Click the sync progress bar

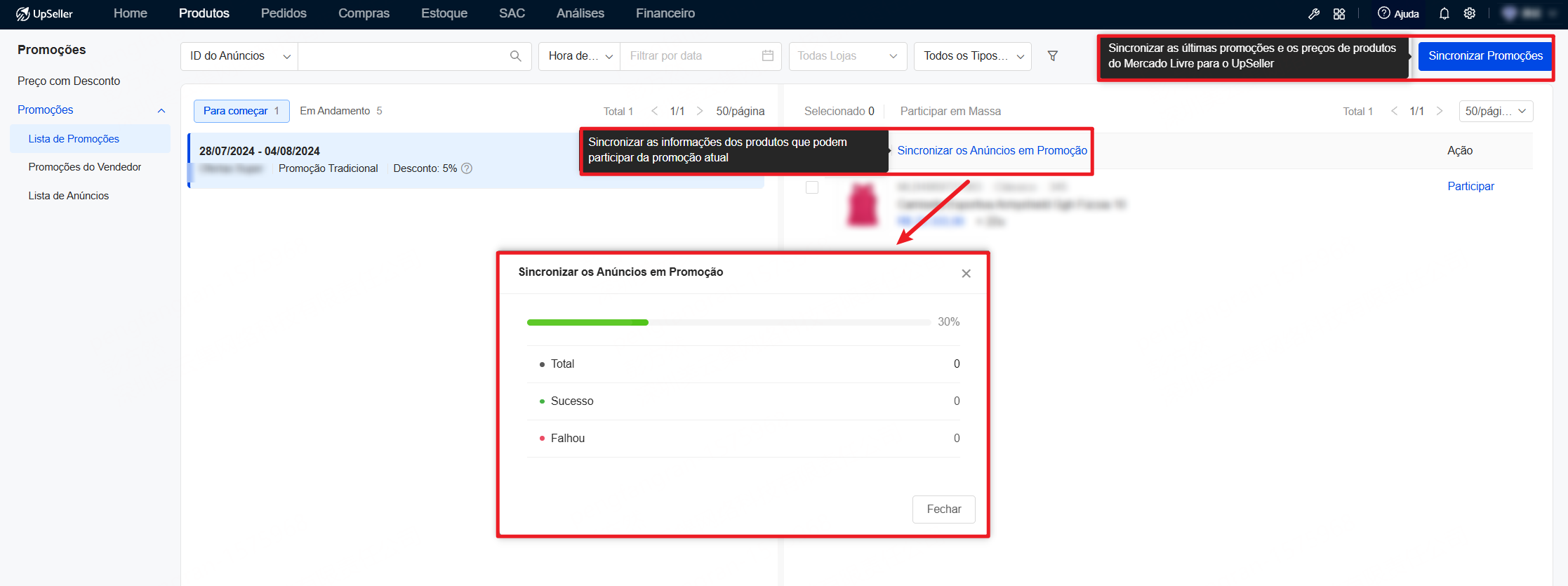coord(729,322)
